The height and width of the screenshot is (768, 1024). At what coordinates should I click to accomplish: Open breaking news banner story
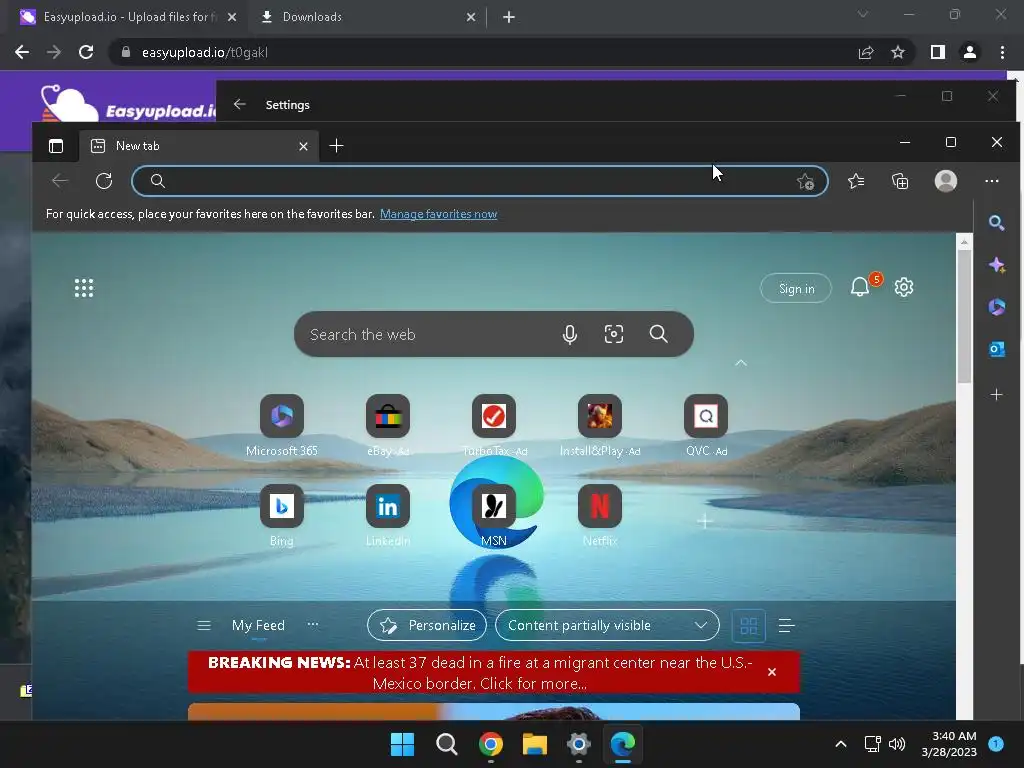click(x=480, y=673)
